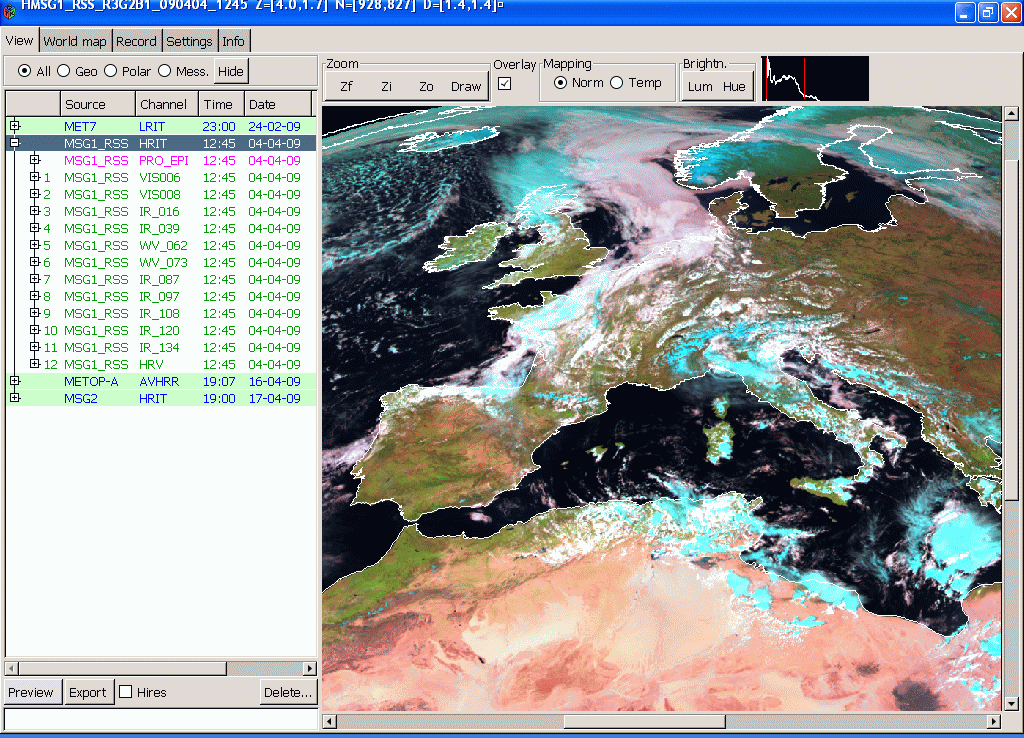Select the Temp mapping radio button
The image size is (1024, 738).
coord(617,83)
